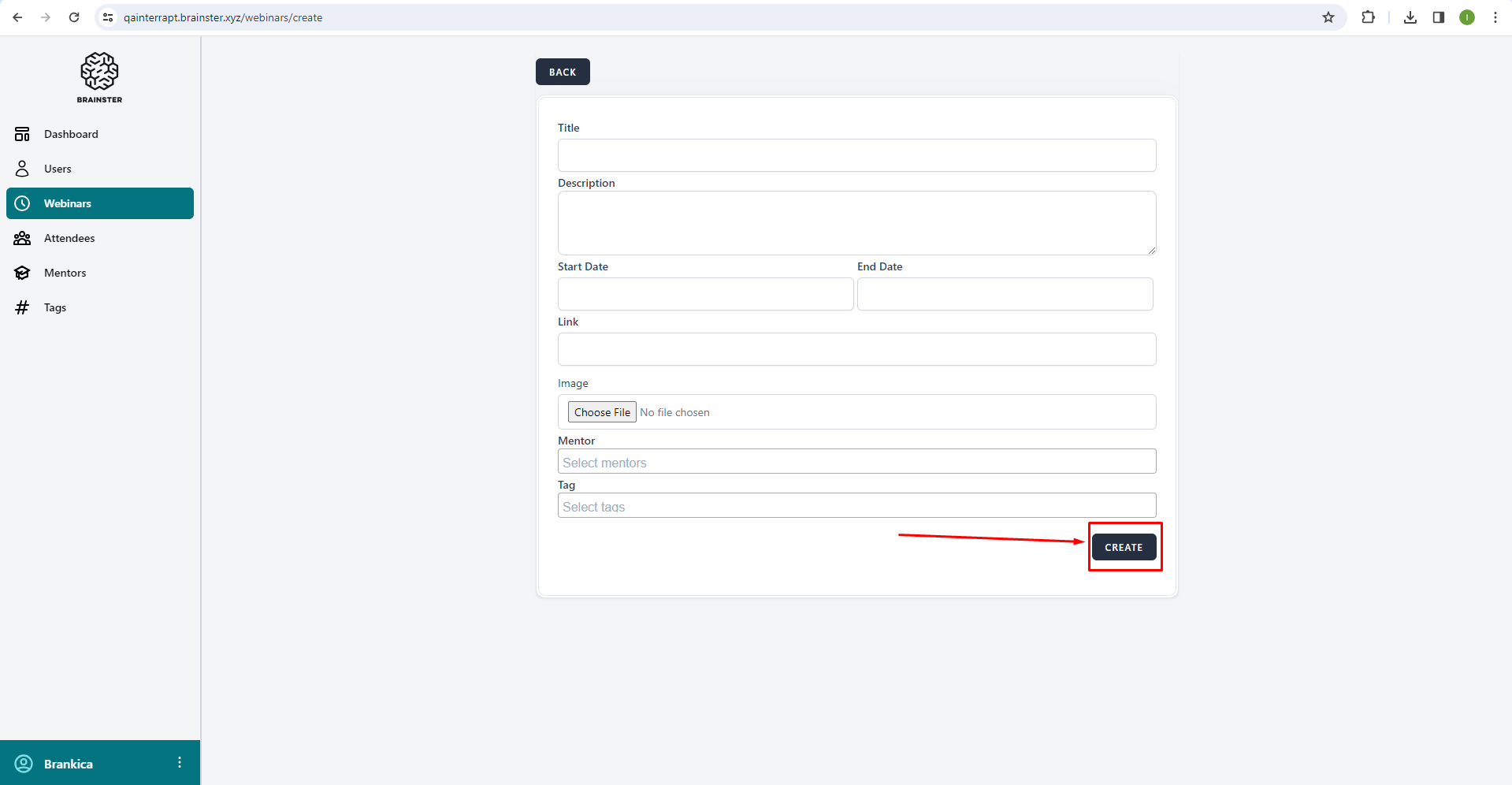Click the Dashboard sidebar icon
Viewport: 1512px width, 785px height.
click(22, 134)
